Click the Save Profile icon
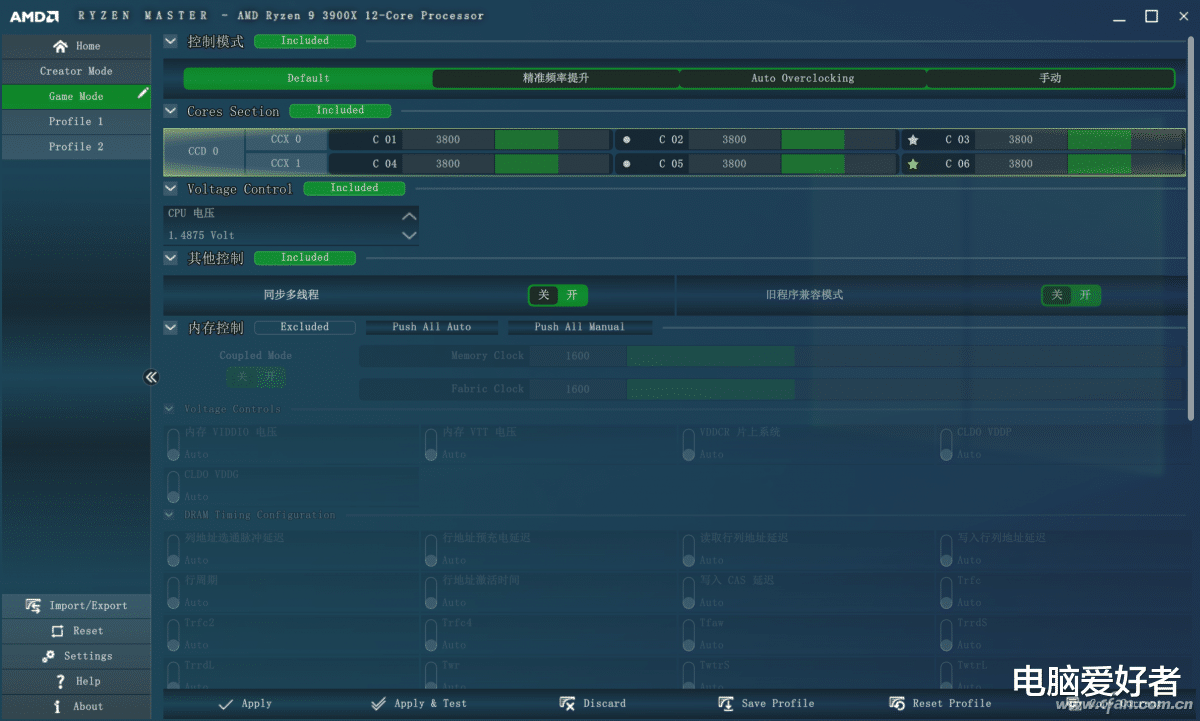Image resolution: width=1200 pixels, height=721 pixels. click(726, 704)
